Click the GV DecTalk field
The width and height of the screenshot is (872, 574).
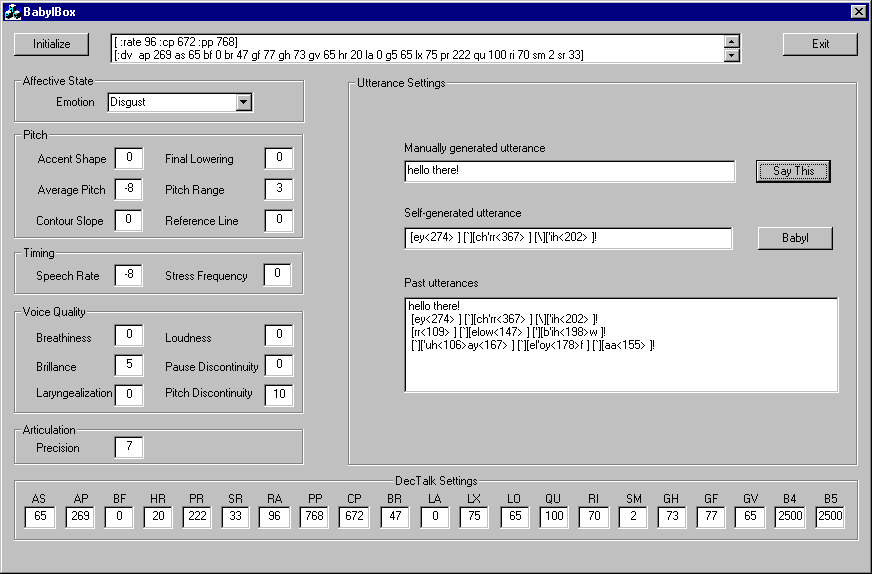click(x=750, y=517)
